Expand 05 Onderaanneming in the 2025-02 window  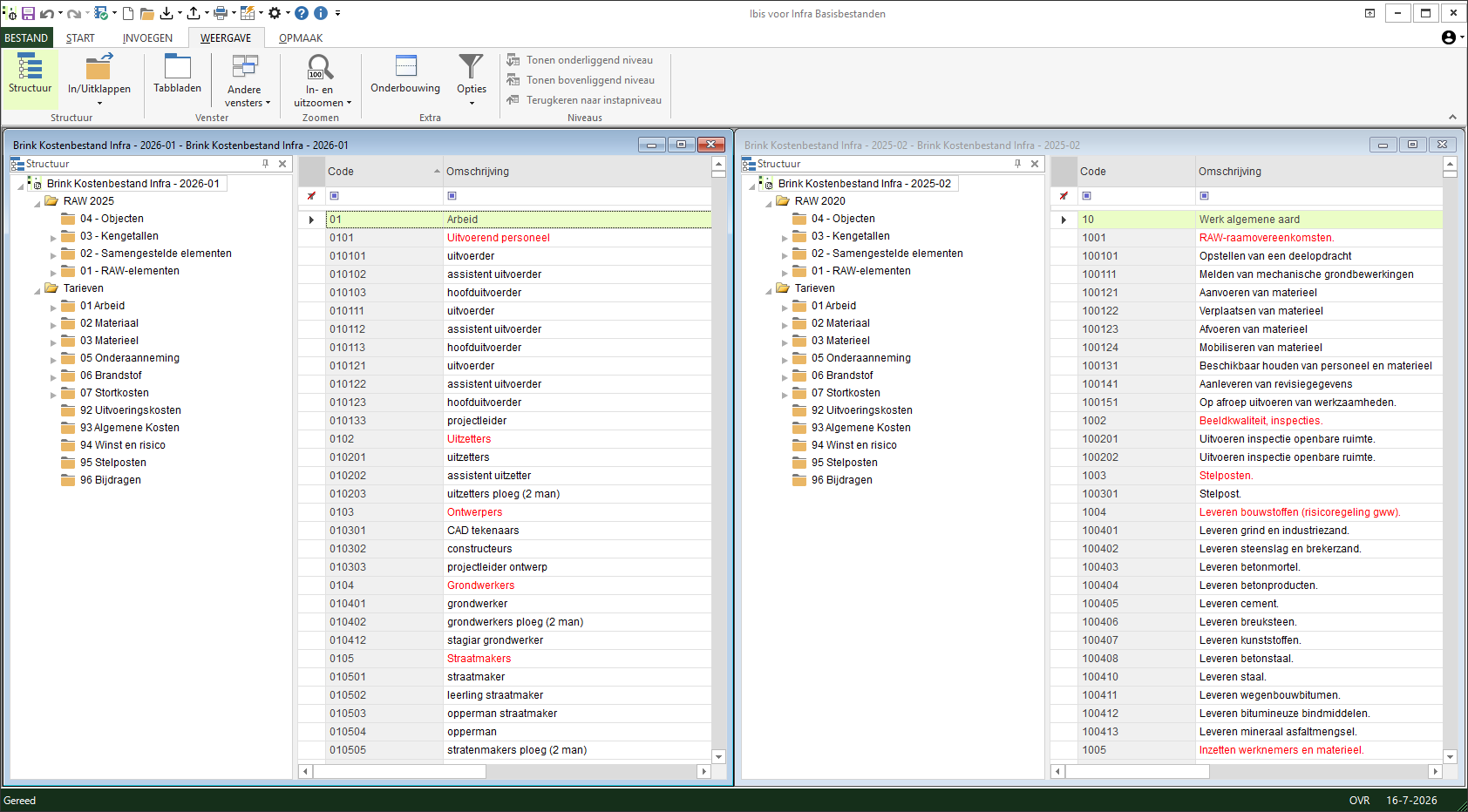click(x=785, y=359)
